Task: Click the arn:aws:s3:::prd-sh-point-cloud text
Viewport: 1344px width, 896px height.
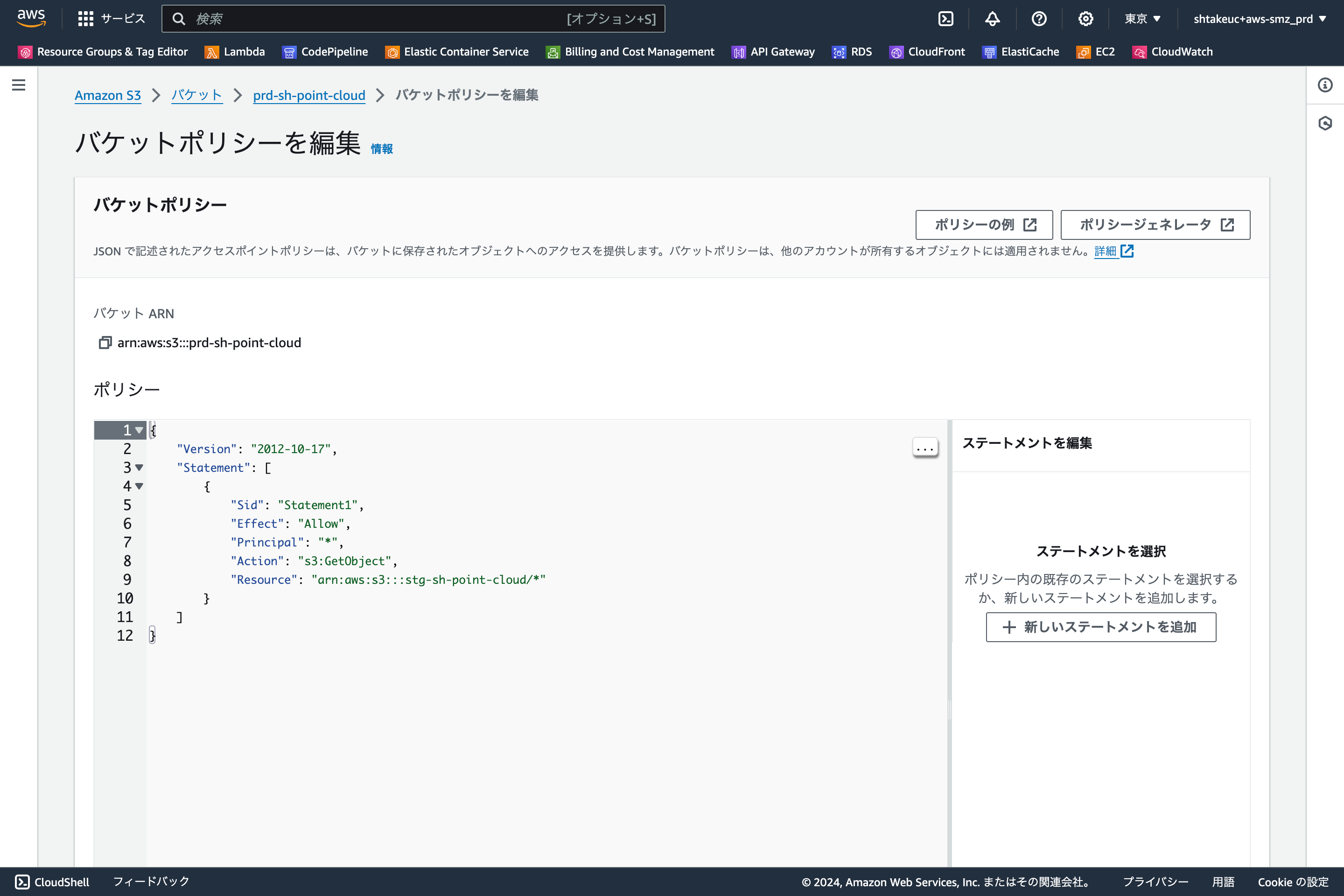Action: (x=209, y=343)
